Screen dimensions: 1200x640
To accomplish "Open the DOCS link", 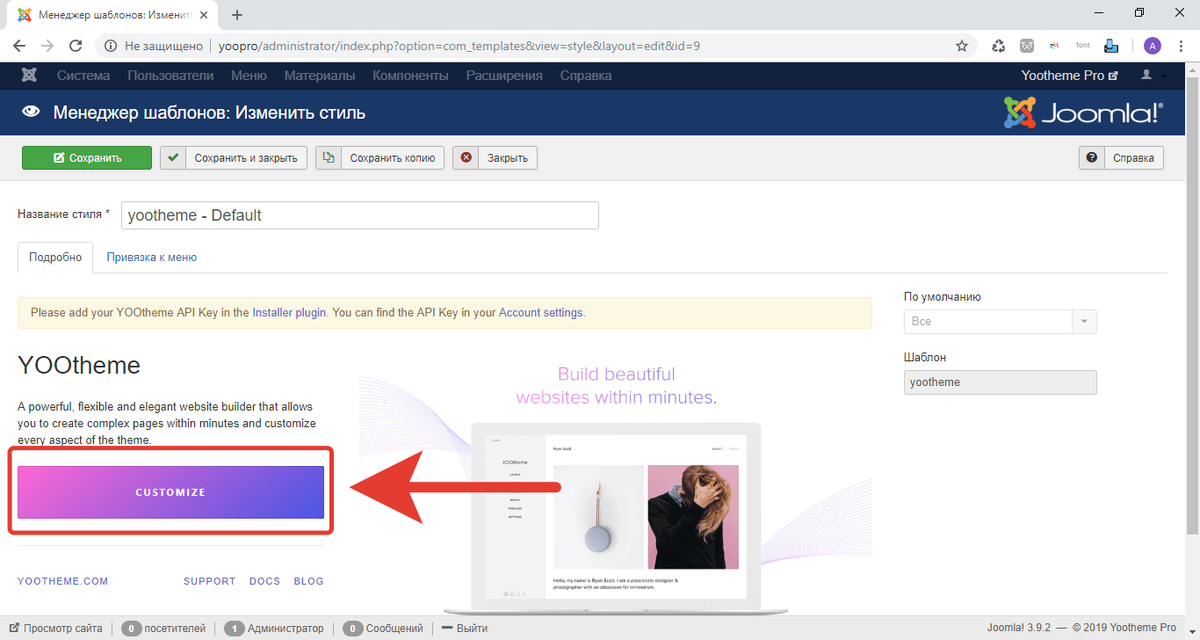I will click(265, 581).
